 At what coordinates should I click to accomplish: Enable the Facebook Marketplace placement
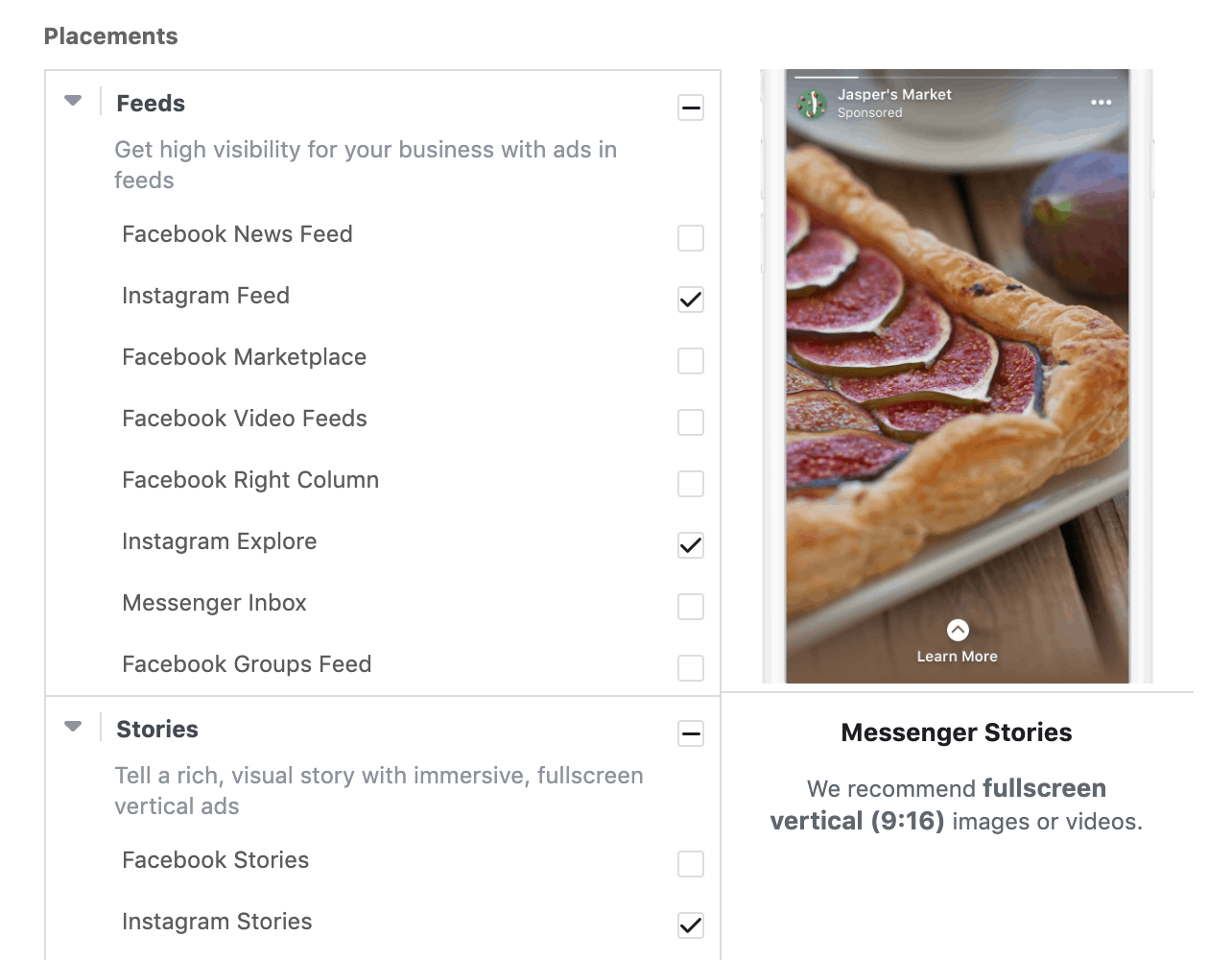click(691, 361)
